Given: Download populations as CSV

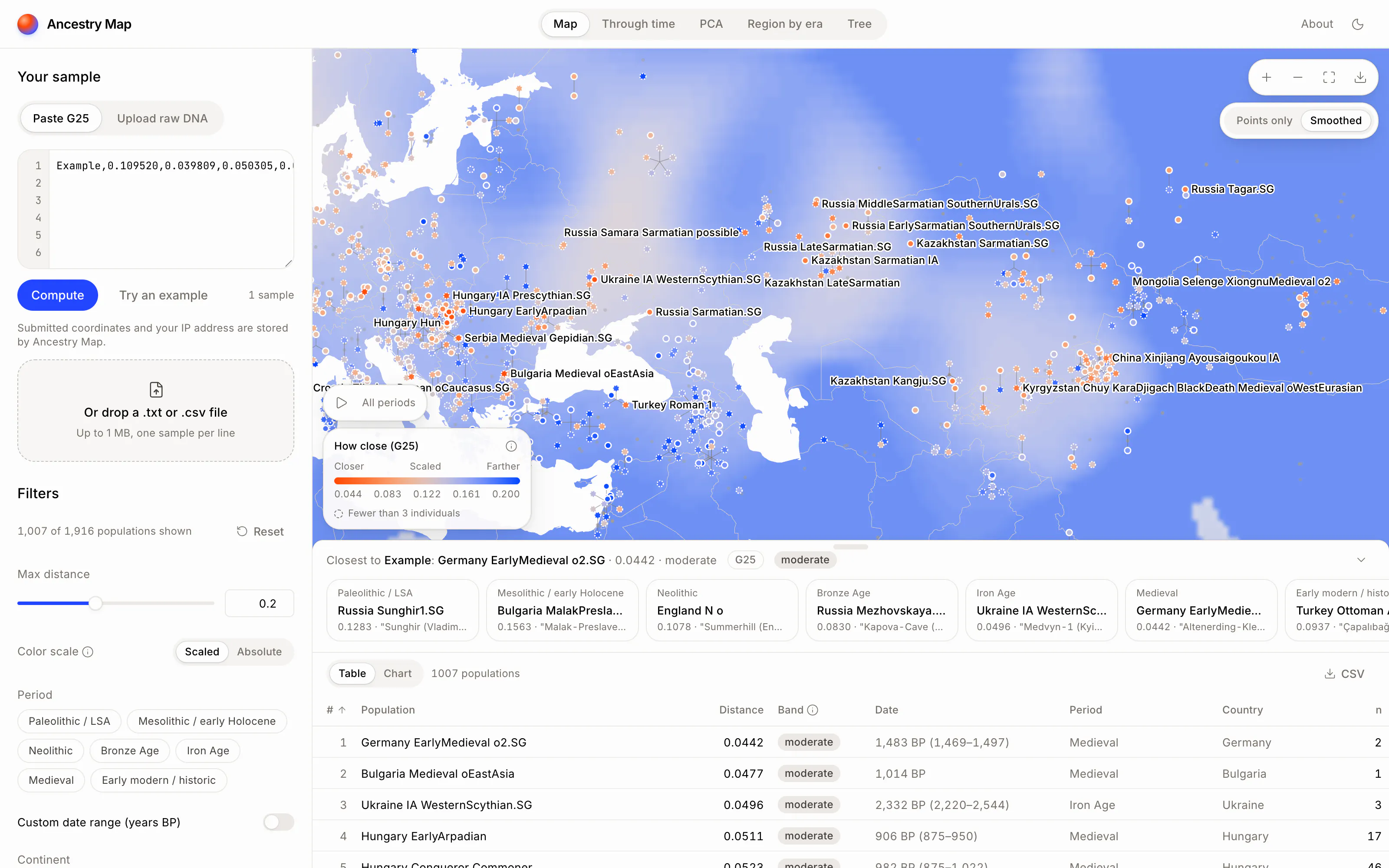Looking at the screenshot, I should coord(1344,674).
